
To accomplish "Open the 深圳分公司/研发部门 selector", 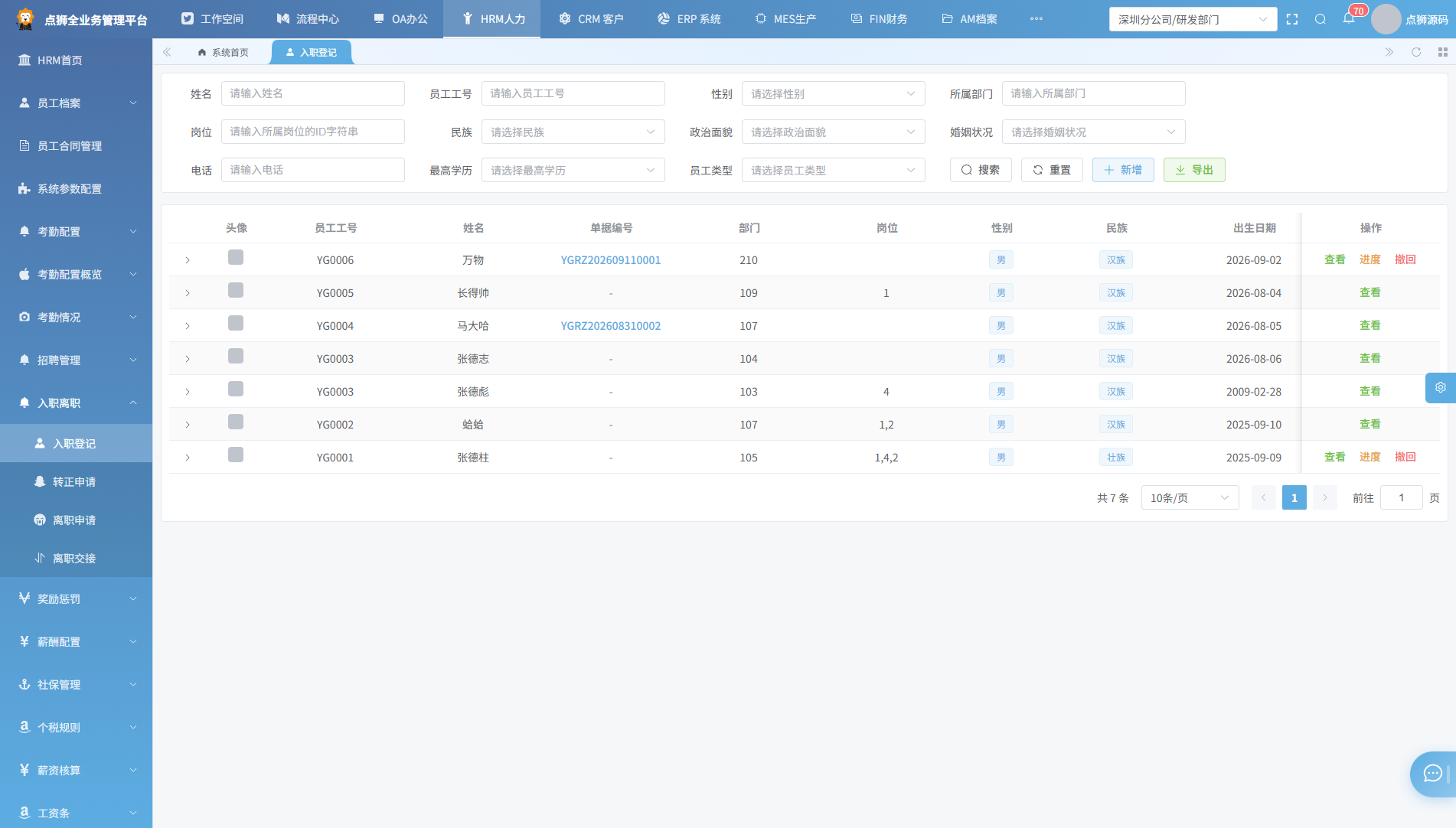I will tap(1193, 19).
